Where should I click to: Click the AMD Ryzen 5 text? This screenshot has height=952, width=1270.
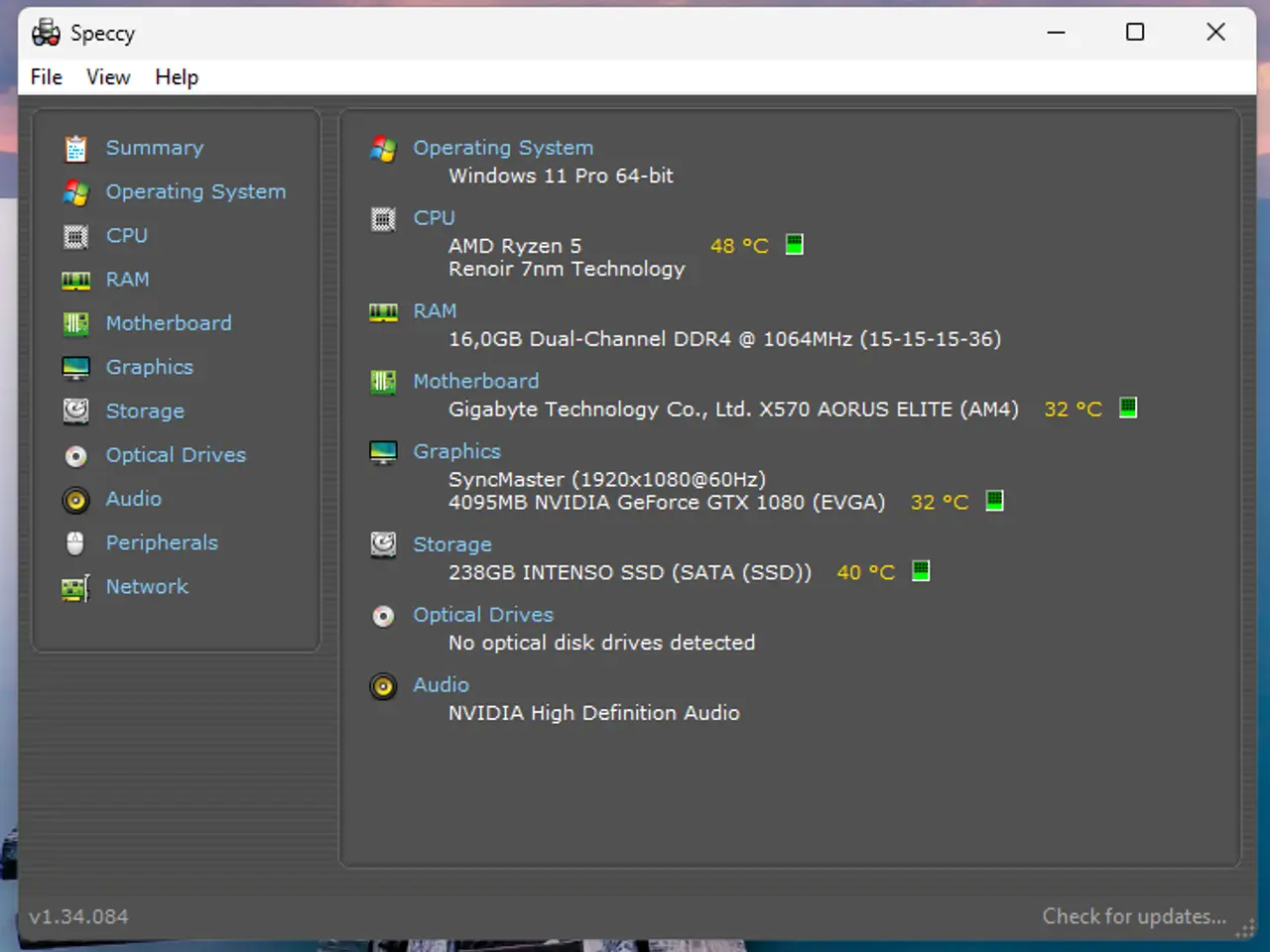[515, 246]
